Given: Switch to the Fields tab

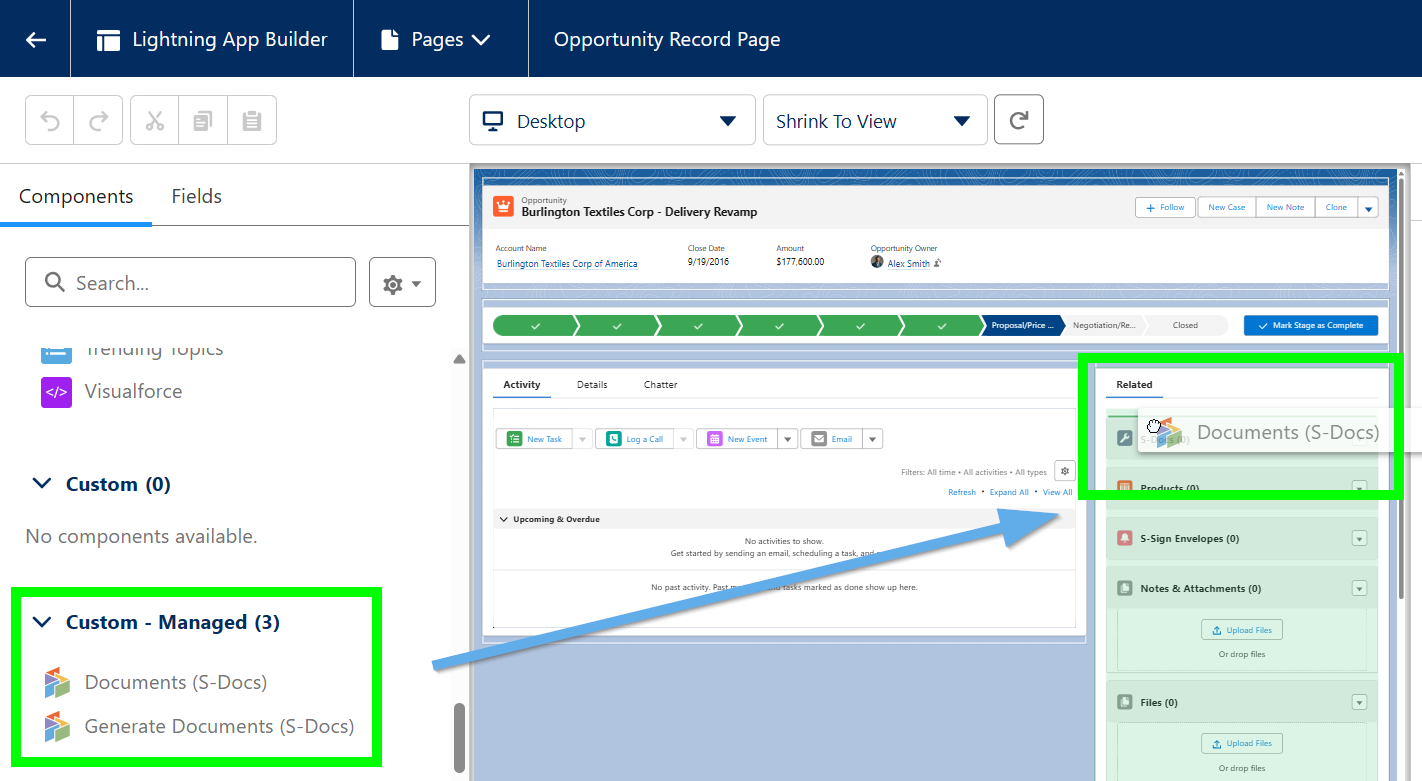Looking at the screenshot, I should [x=196, y=196].
